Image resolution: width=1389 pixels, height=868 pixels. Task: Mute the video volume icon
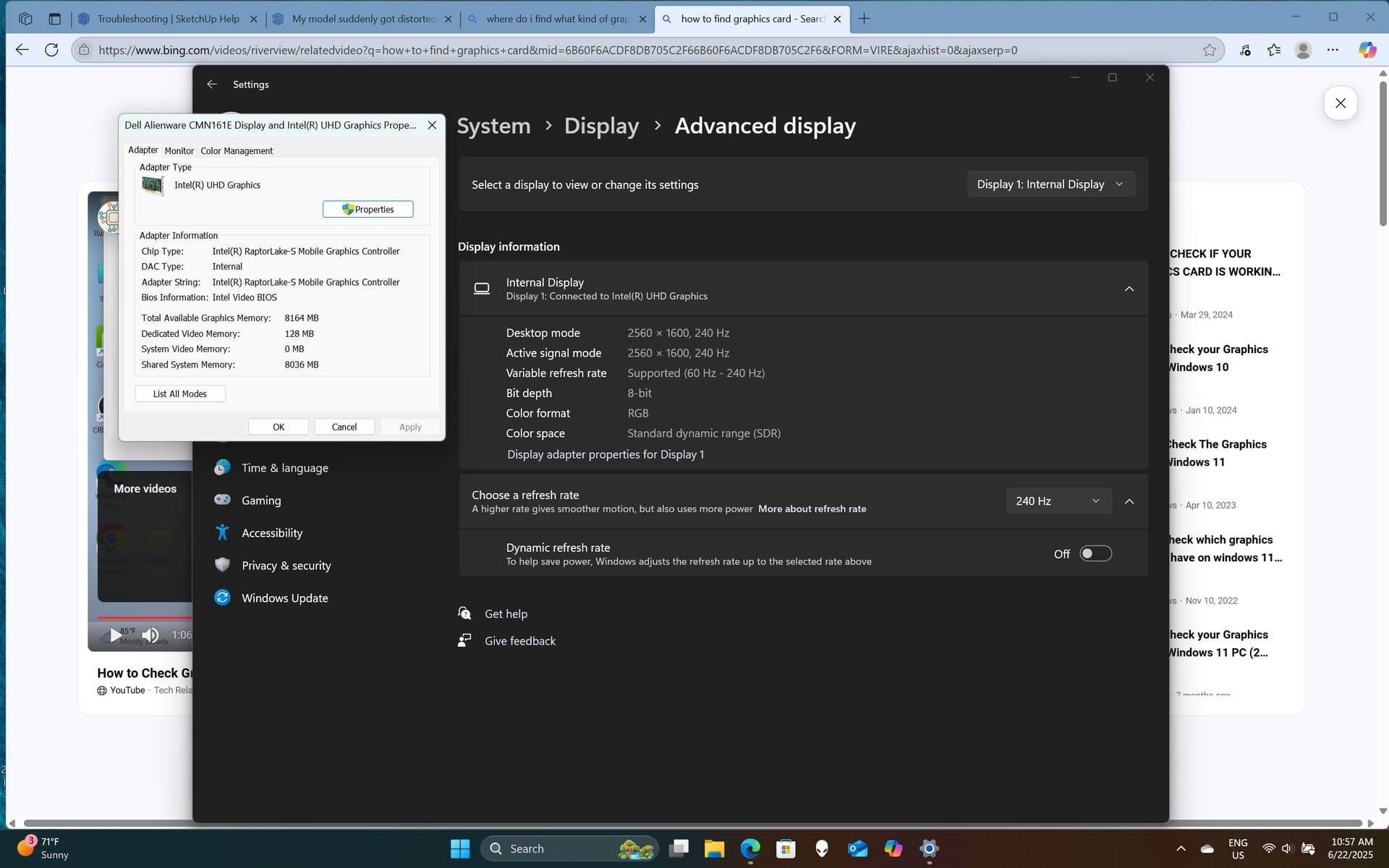pos(150,635)
